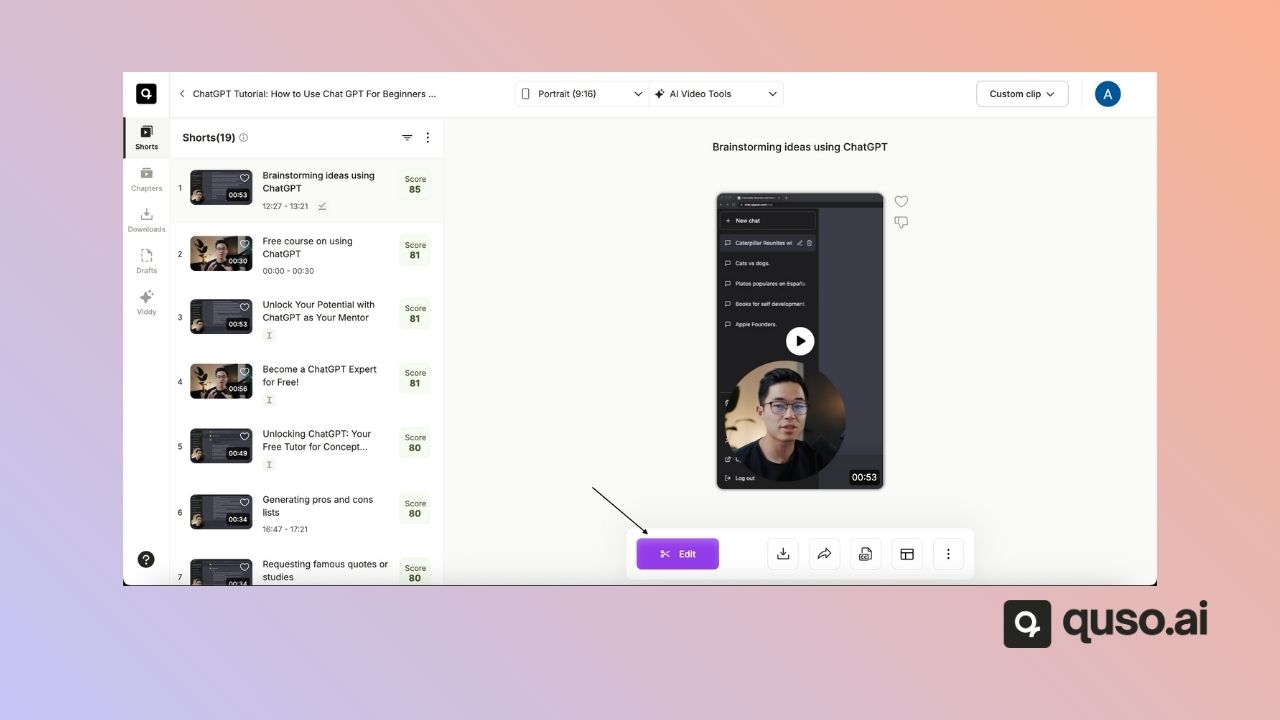Click the video title ChatGPT Tutorial text
This screenshot has width=1280, height=720.
314,94
